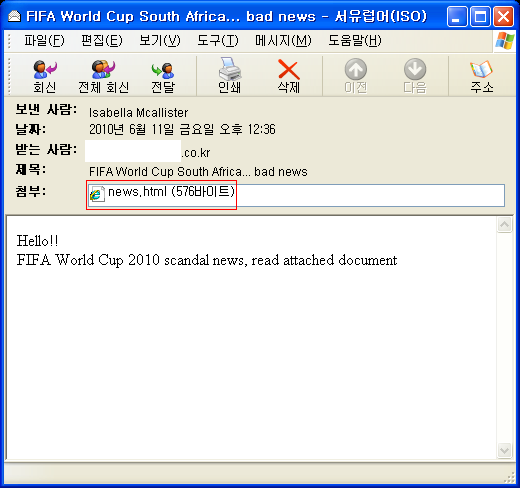Click the window resize grip corner
The height and width of the screenshot is (488, 520).
[509, 477]
